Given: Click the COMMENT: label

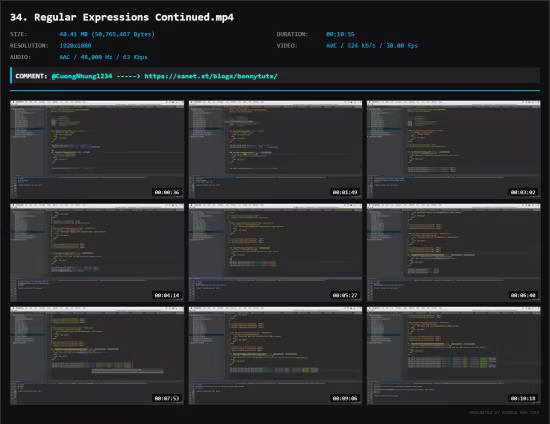Looking at the screenshot, I should coord(31,76).
